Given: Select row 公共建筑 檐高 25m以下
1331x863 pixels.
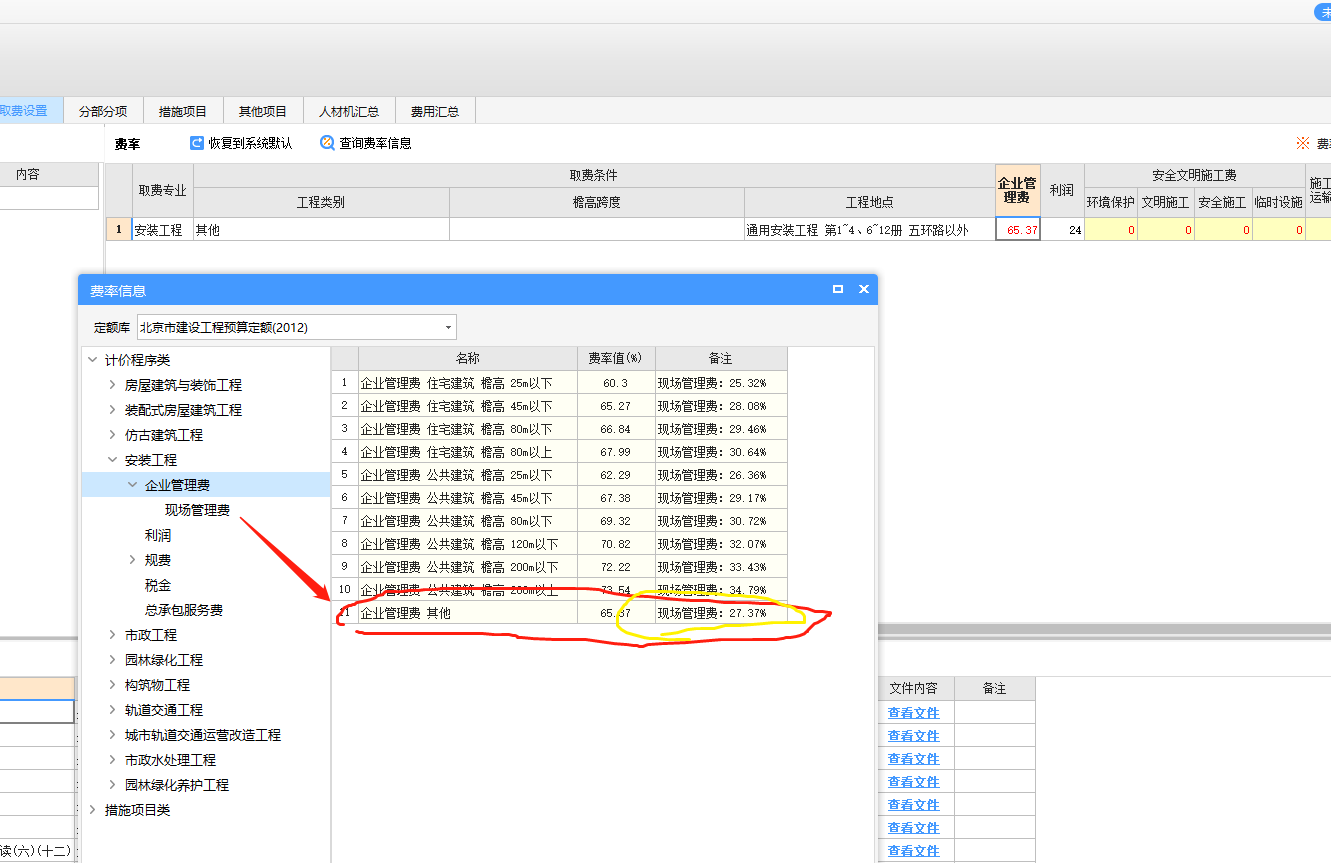Looking at the screenshot, I should [560, 474].
